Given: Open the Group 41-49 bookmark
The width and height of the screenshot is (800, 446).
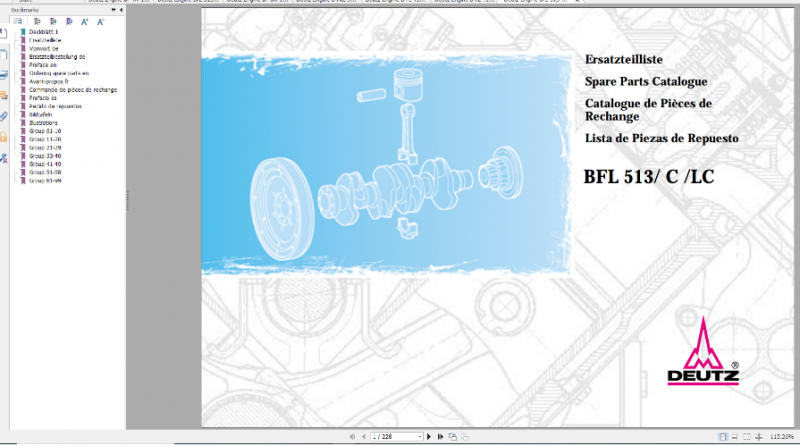Looking at the screenshot, I should 45,164.
